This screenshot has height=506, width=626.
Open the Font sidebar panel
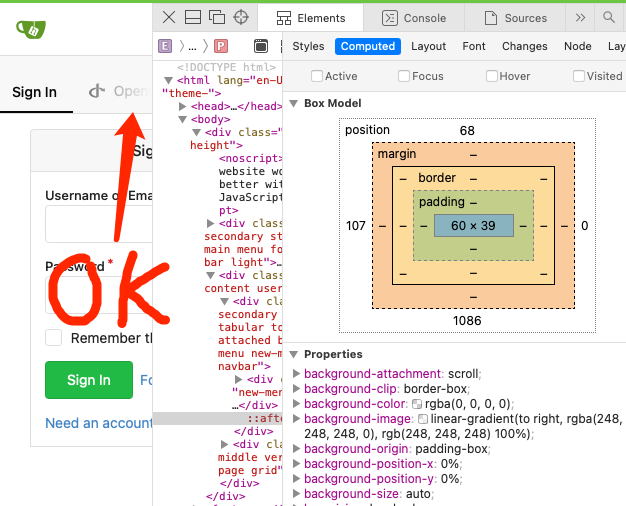[x=474, y=46]
